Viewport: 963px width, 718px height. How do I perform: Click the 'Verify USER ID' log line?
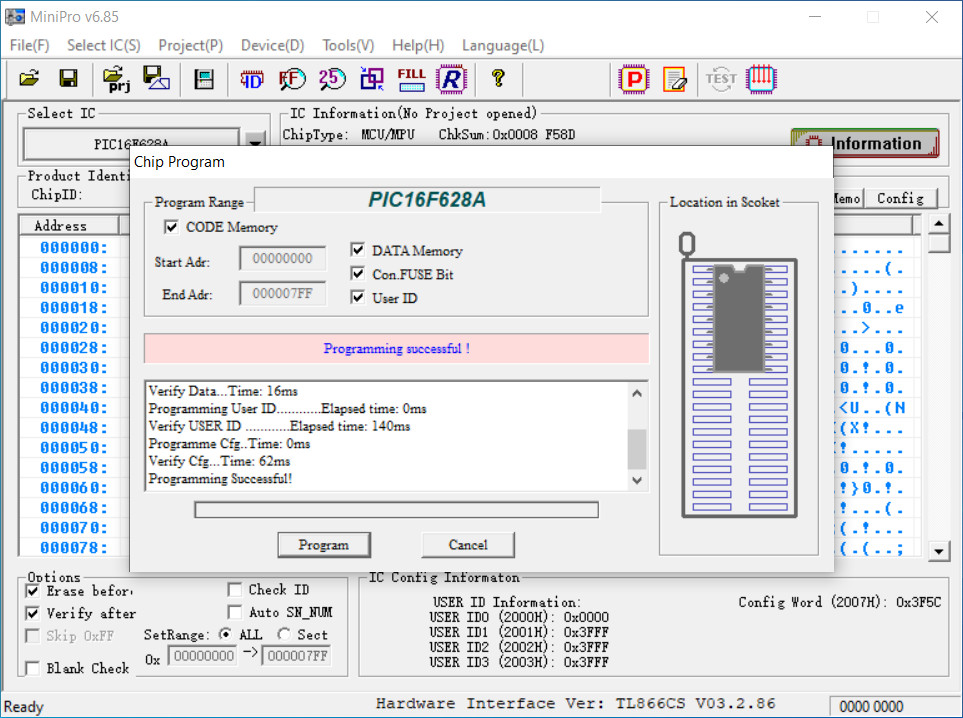(x=279, y=426)
